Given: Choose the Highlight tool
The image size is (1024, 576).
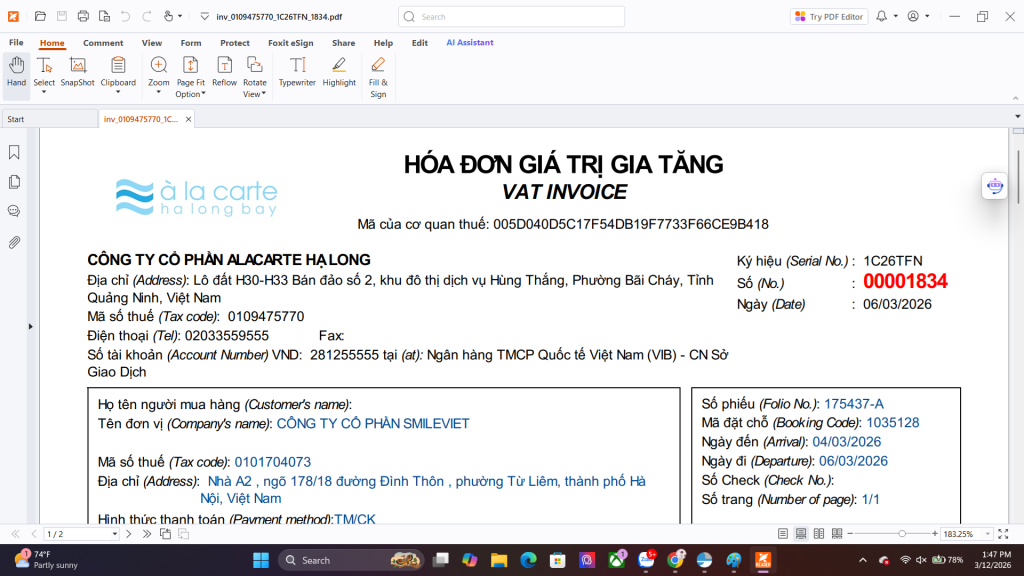Looking at the screenshot, I should click(x=339, y=71).
